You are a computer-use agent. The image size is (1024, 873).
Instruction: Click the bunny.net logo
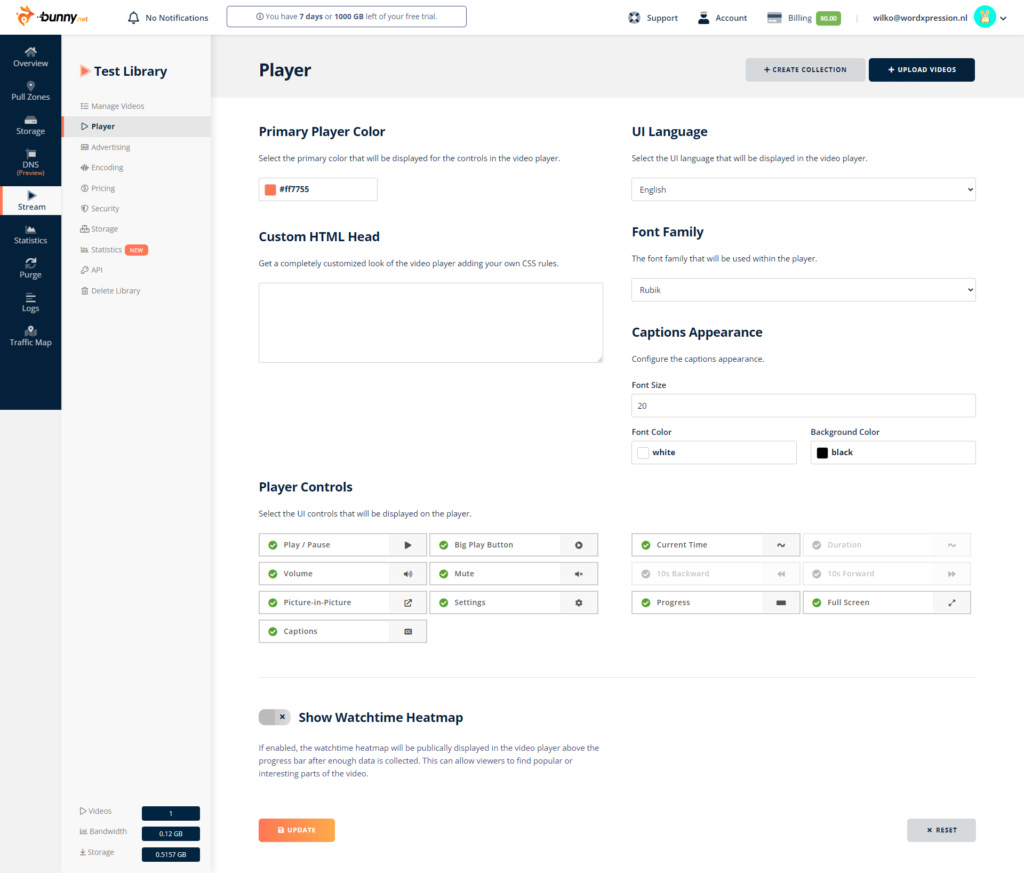[52, 16]
